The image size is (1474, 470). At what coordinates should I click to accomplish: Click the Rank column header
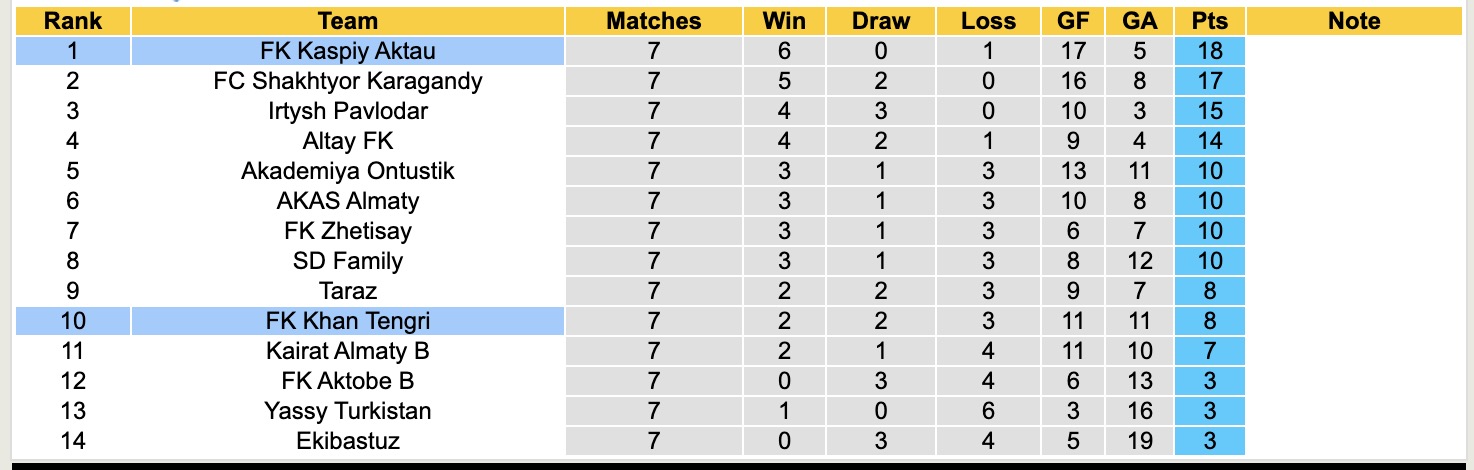73,21
